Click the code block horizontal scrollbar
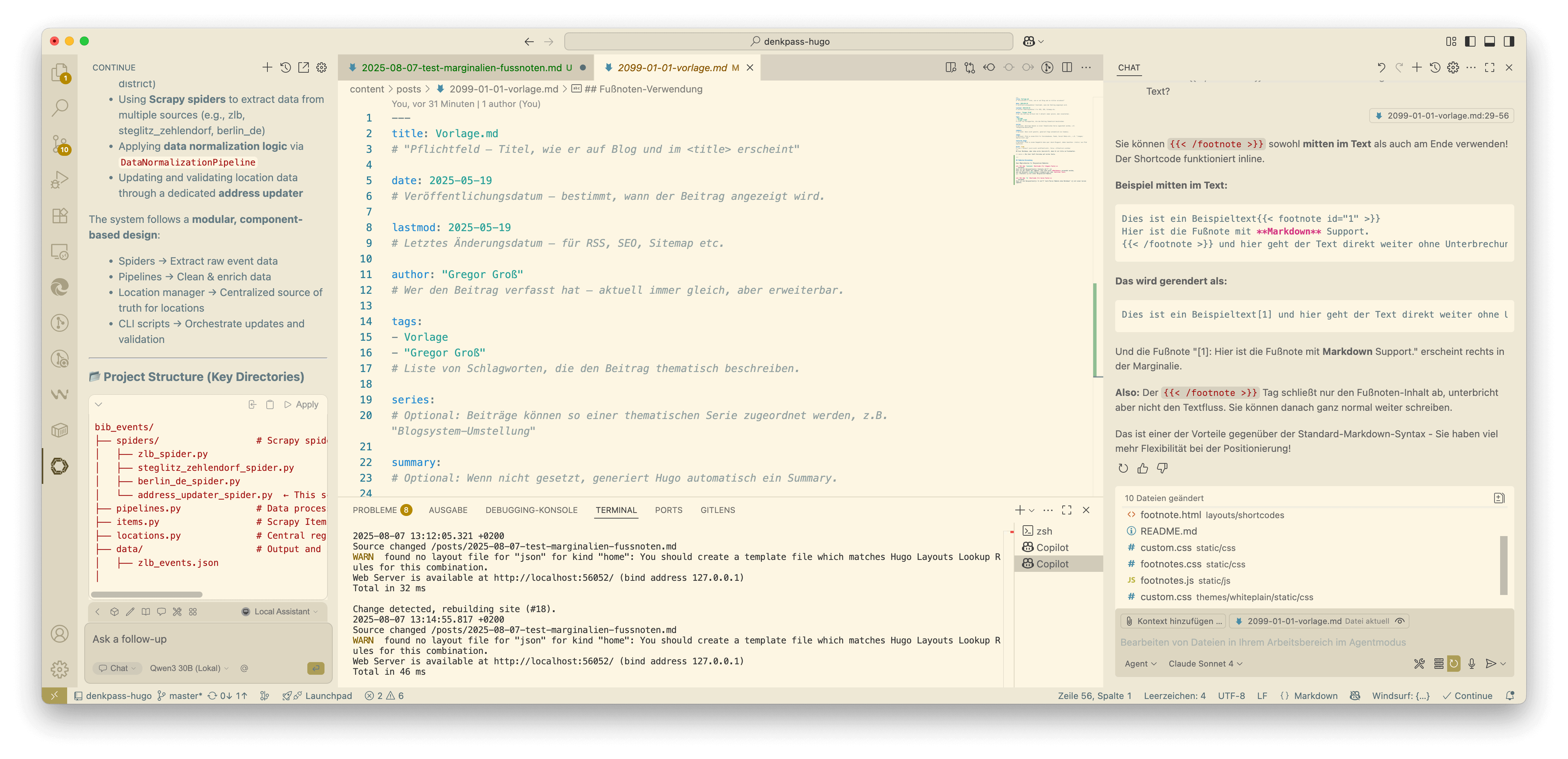 point(147,594)
